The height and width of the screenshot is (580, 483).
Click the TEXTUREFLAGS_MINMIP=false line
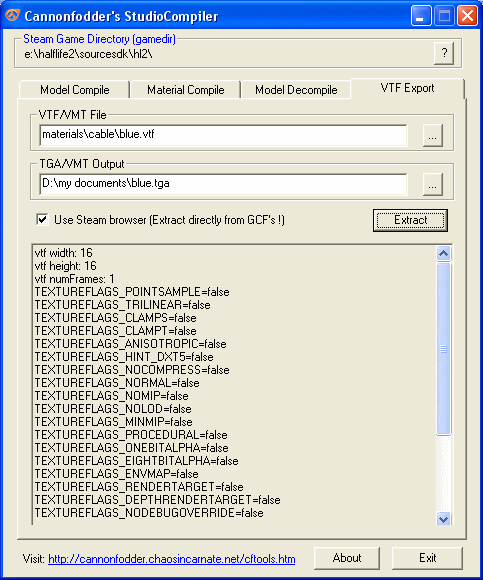click(x=114, y=422)
